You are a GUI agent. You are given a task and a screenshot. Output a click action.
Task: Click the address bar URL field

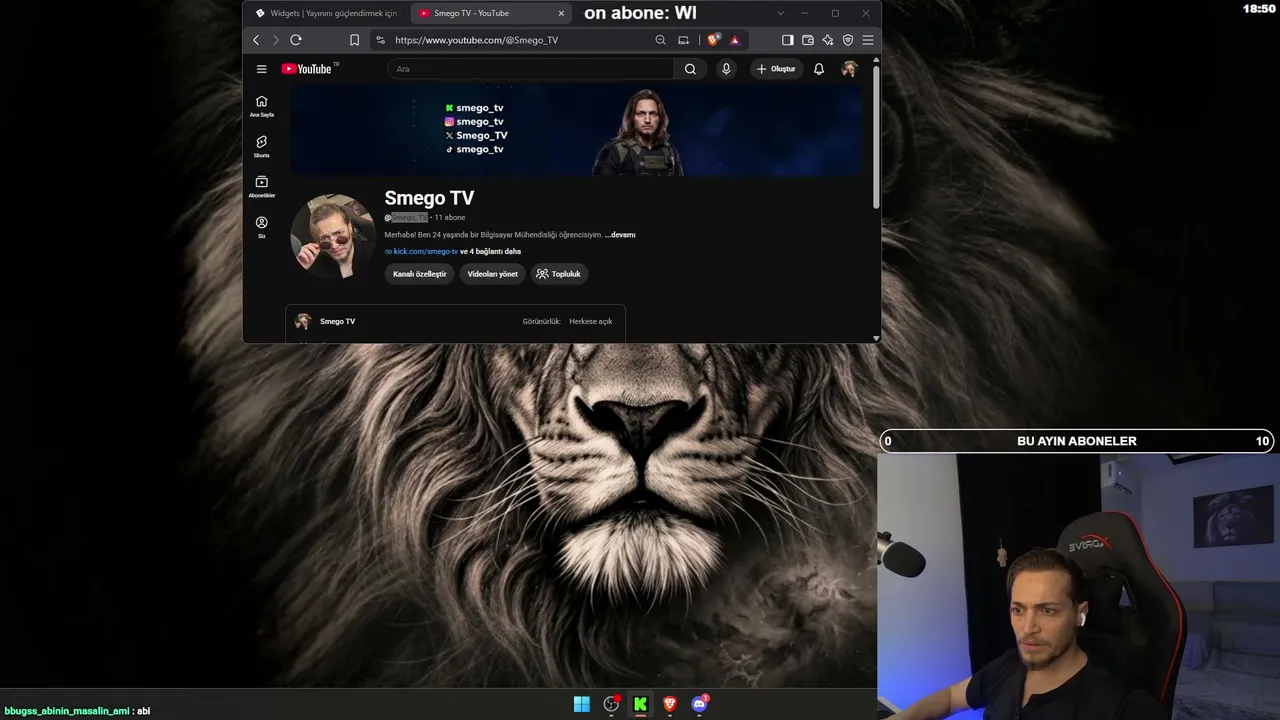[x=520, y=40]
